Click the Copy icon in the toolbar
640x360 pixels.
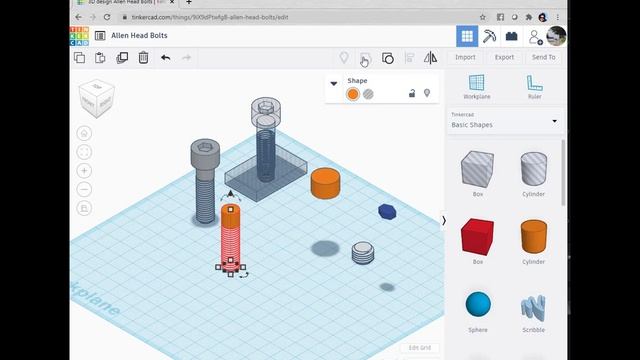click(x=80, y=58)
